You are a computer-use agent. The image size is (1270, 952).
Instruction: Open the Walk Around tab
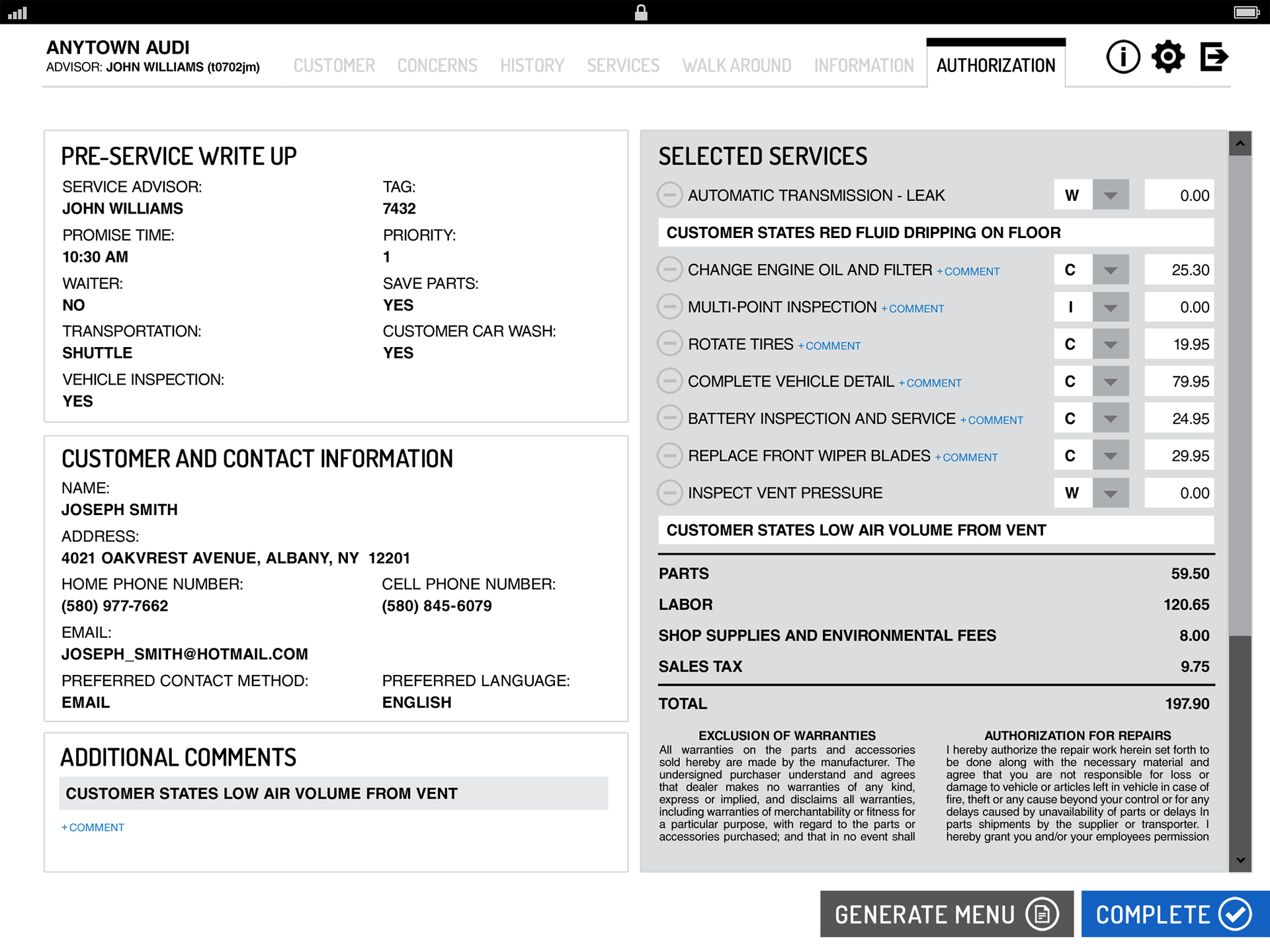tap(737, 65)
